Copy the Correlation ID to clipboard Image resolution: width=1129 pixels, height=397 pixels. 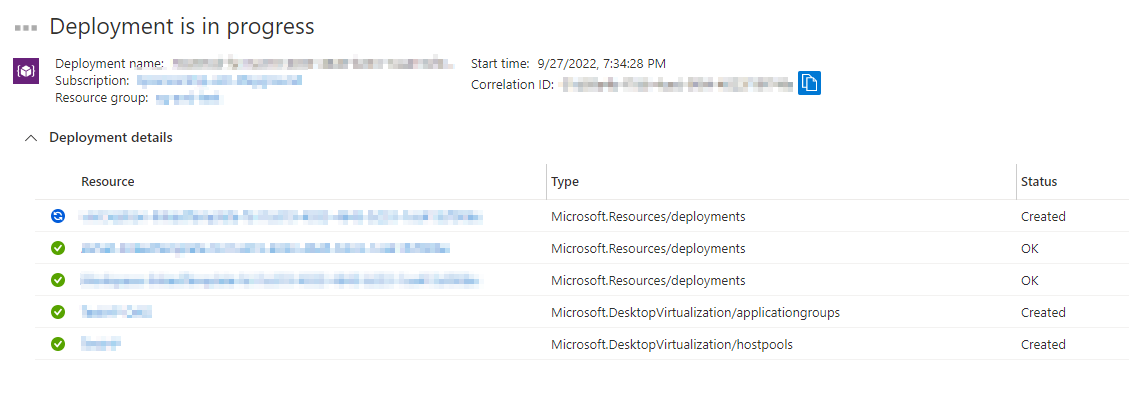coord(809,83)
